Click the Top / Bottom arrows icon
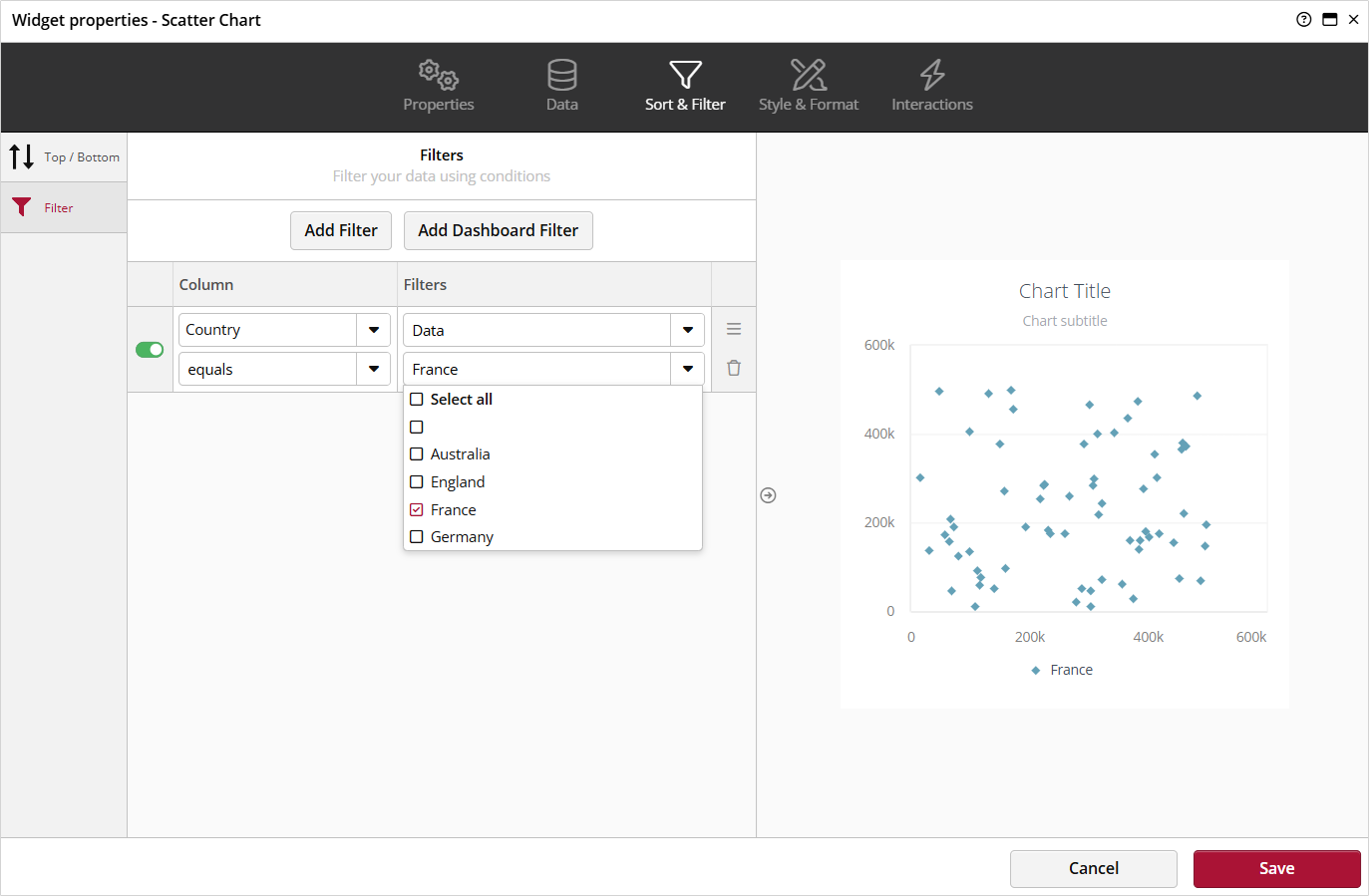The image size is (1369, 896). (x=22, y=156)
